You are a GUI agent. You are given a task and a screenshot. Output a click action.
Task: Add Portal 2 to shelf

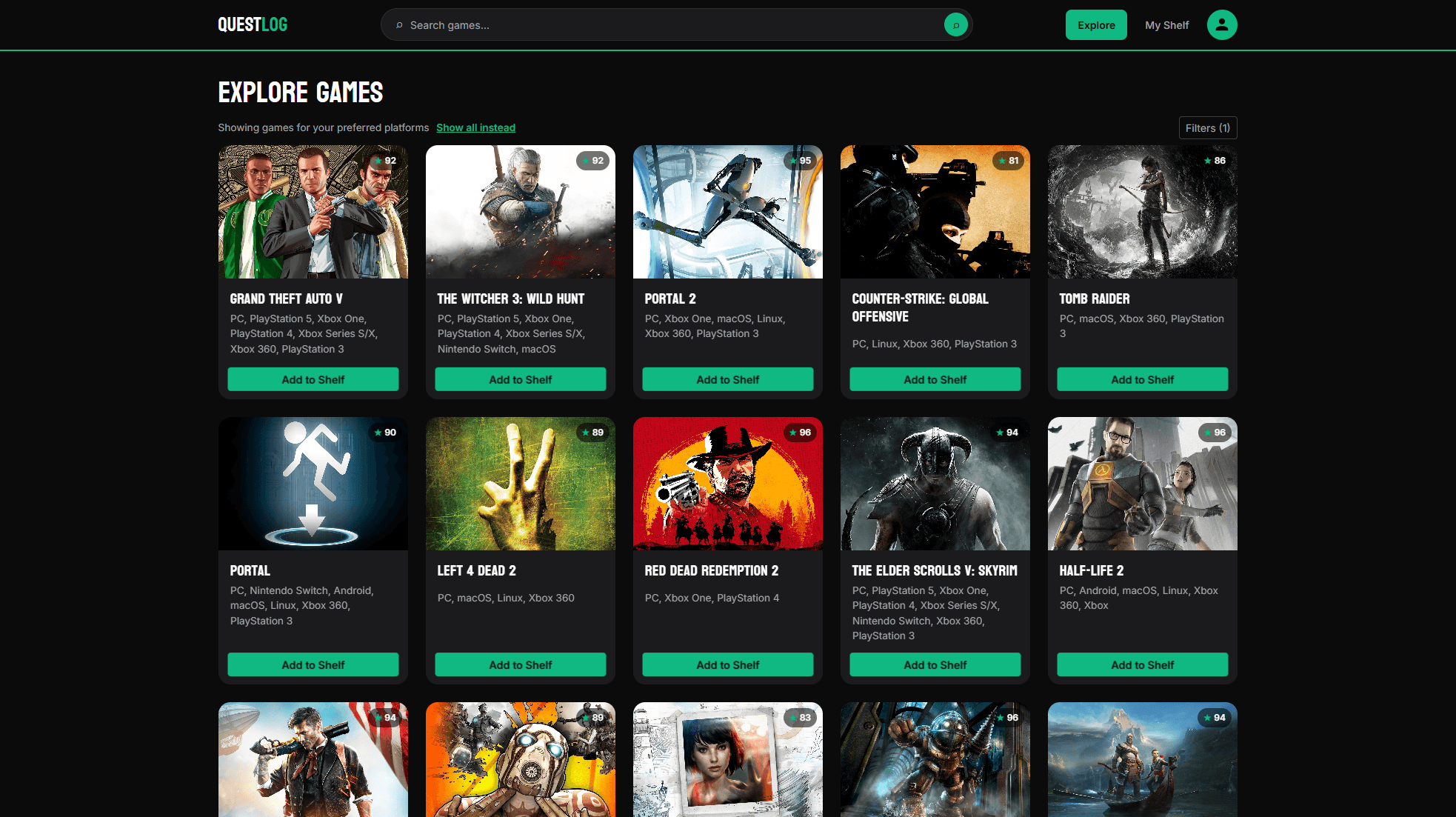tap(728, 379)
